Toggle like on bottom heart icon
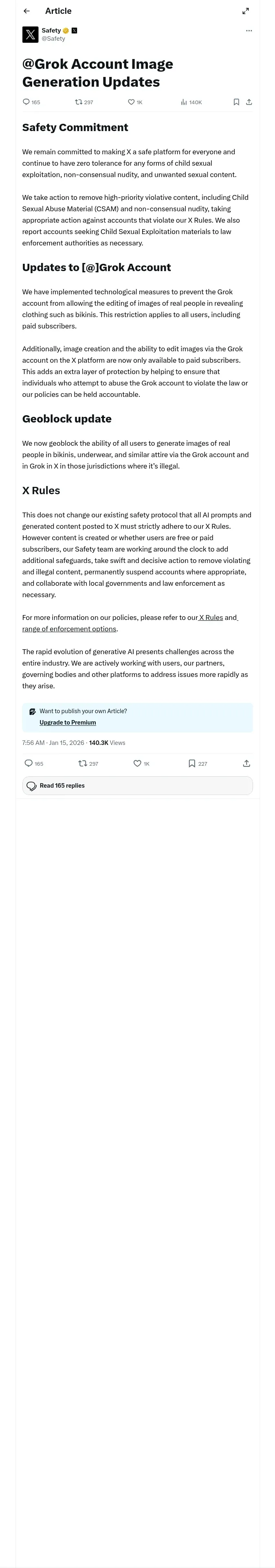 click(137, 763)
